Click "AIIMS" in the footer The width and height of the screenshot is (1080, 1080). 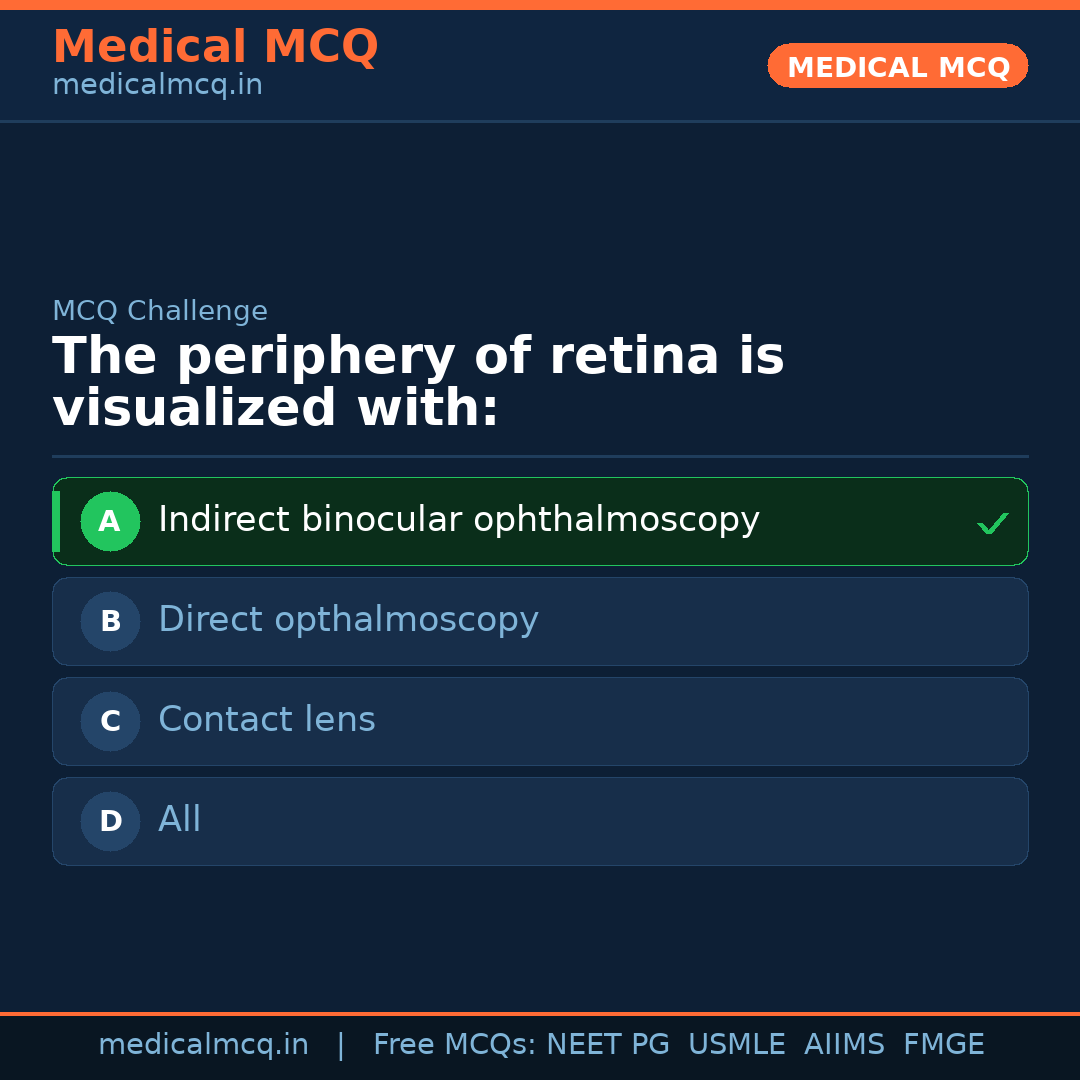[844, 1045]
